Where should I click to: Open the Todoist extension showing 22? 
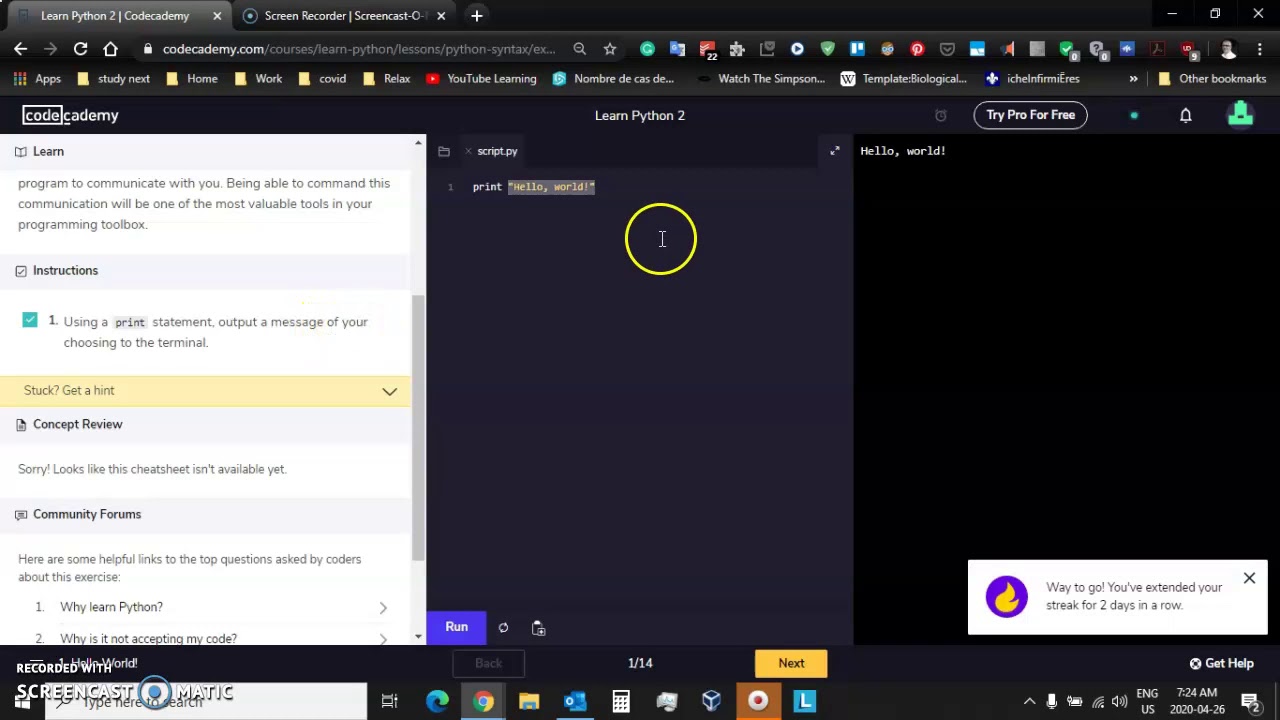tap(708, 49)
